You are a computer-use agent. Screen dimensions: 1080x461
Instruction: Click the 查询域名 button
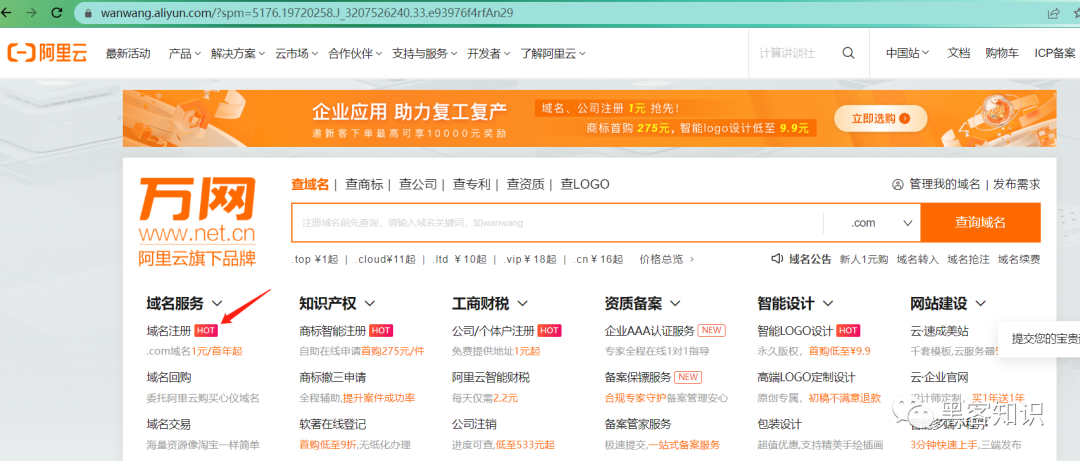pos(981,223)
